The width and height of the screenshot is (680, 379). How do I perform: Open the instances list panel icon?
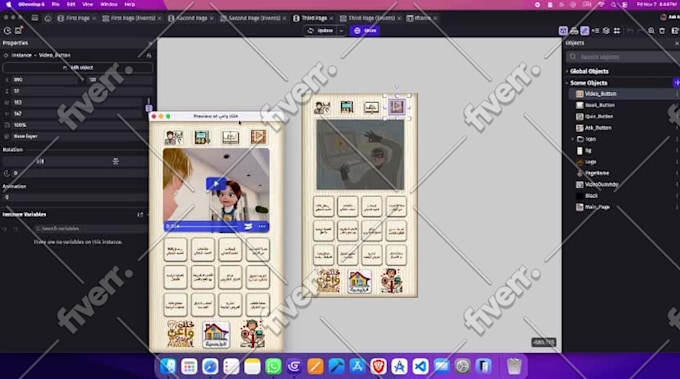595,31
